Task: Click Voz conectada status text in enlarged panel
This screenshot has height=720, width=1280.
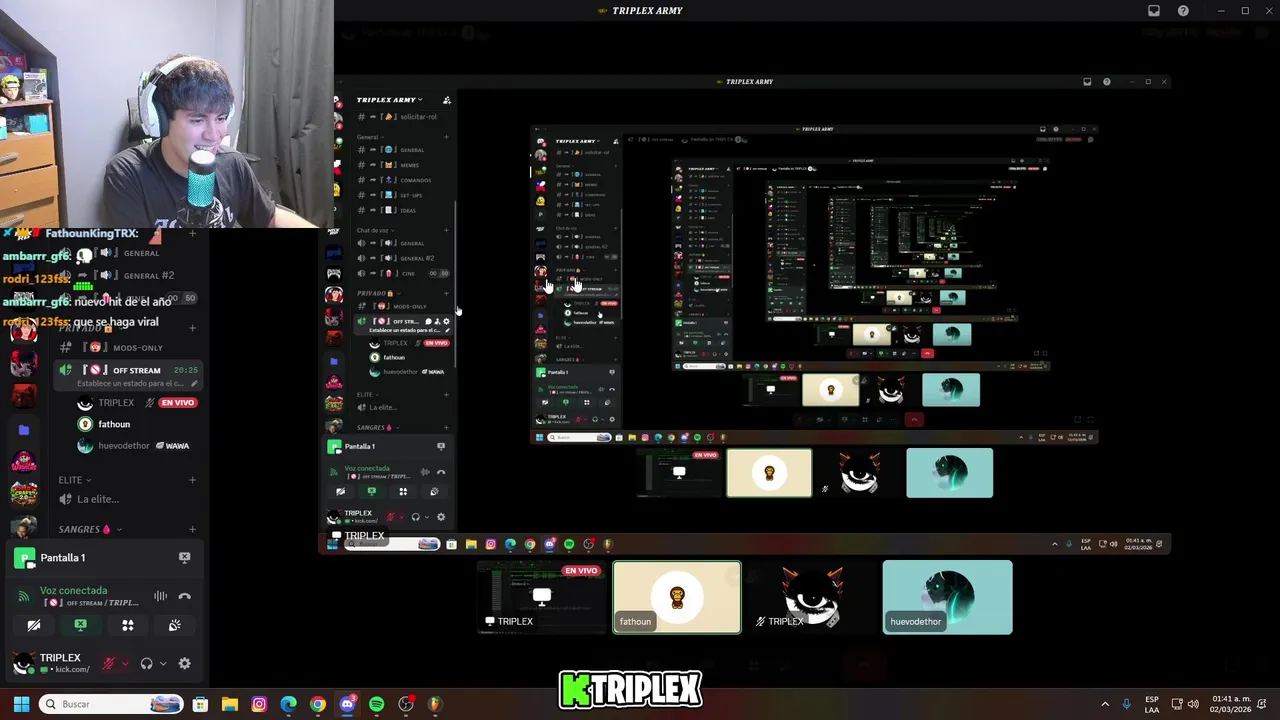Action: pyautogui.click(x=73, y=590)
